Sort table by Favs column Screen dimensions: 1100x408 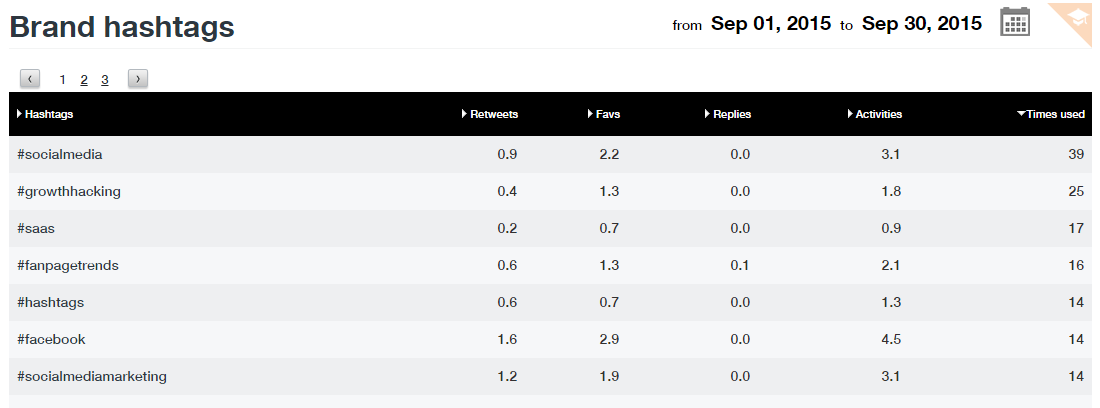coord(607,114)
